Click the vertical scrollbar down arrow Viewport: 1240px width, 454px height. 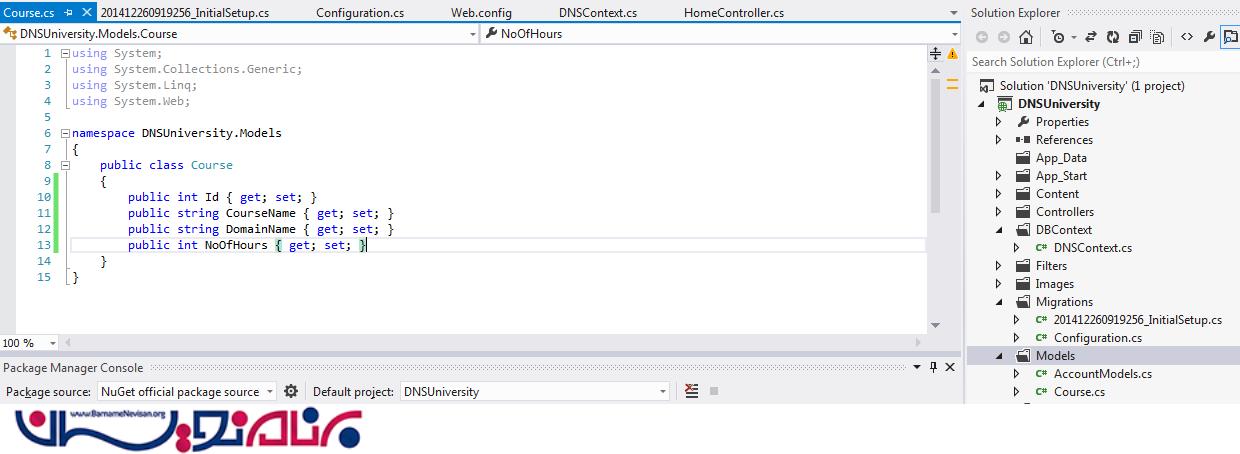point(936,325)
